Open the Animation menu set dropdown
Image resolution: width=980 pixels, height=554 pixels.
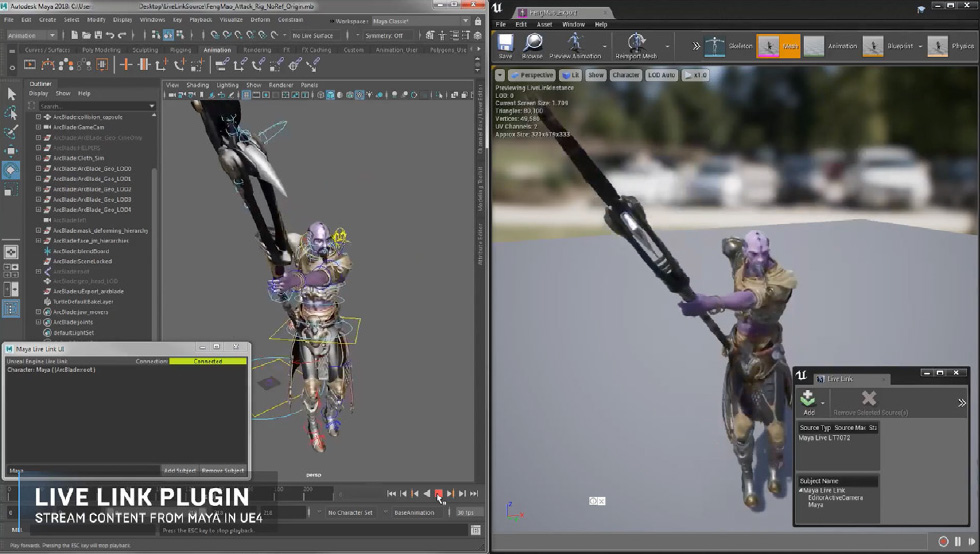(x=31, y=36)
